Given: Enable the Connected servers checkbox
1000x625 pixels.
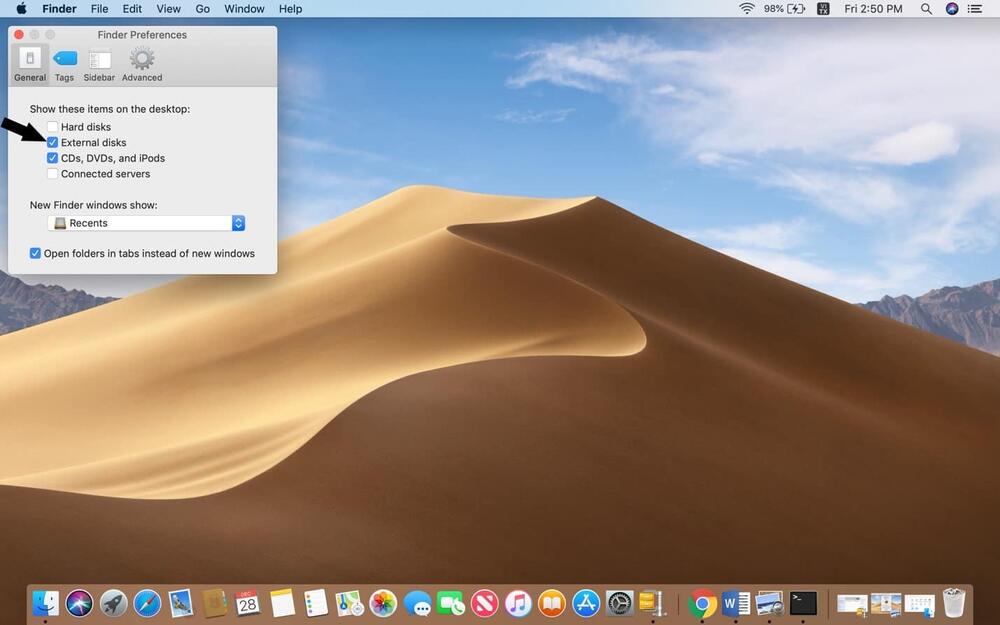Looking at the screenshot, I should tap(53, 174).
